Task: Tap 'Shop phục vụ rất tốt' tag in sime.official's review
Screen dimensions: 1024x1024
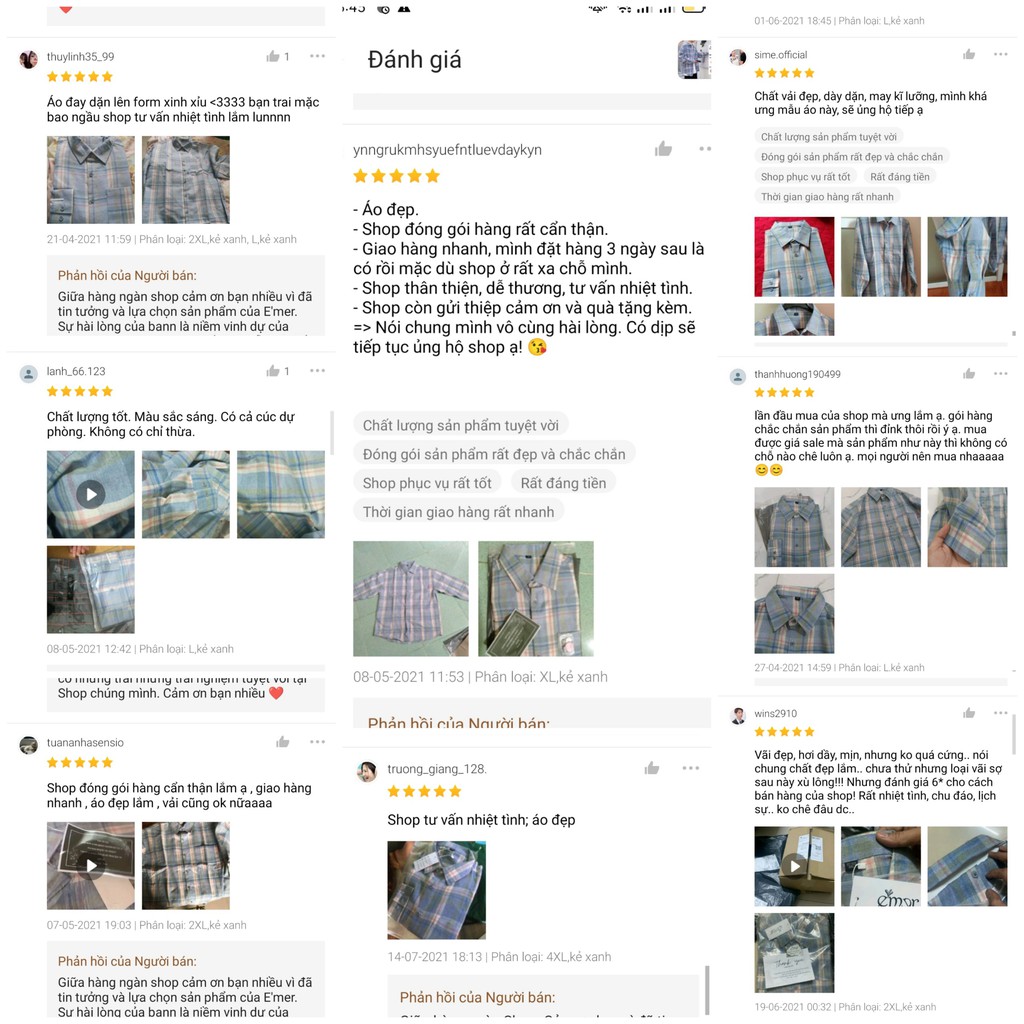Action: click(x=805, y=177)
